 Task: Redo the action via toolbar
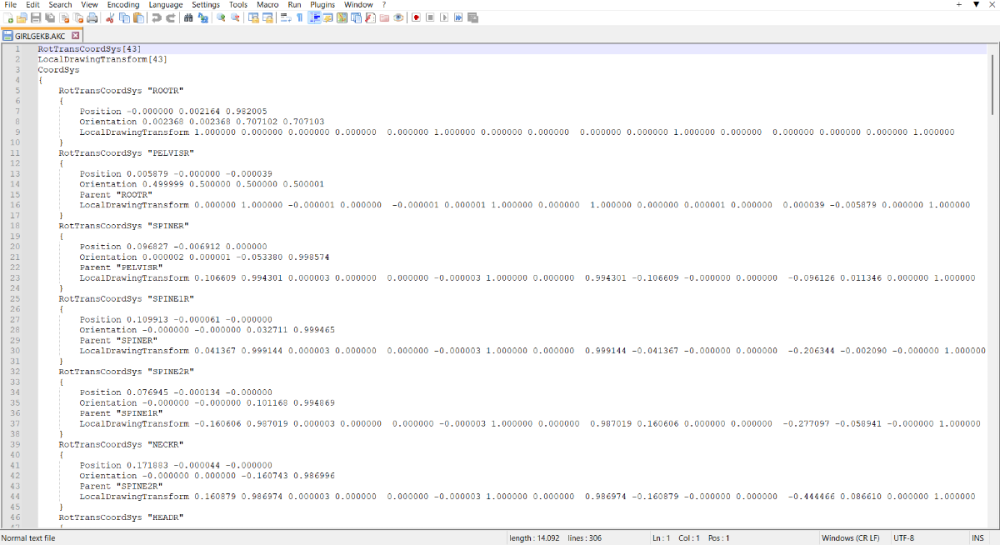(x=171, y=18)
